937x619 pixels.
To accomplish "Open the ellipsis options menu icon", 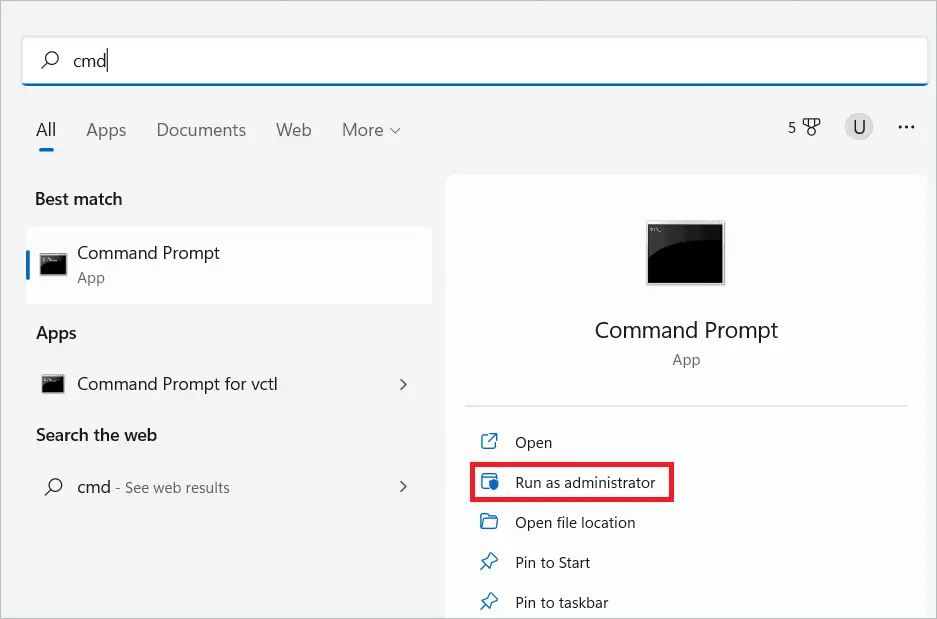I will pyautogui.click(x=905, y=127).
